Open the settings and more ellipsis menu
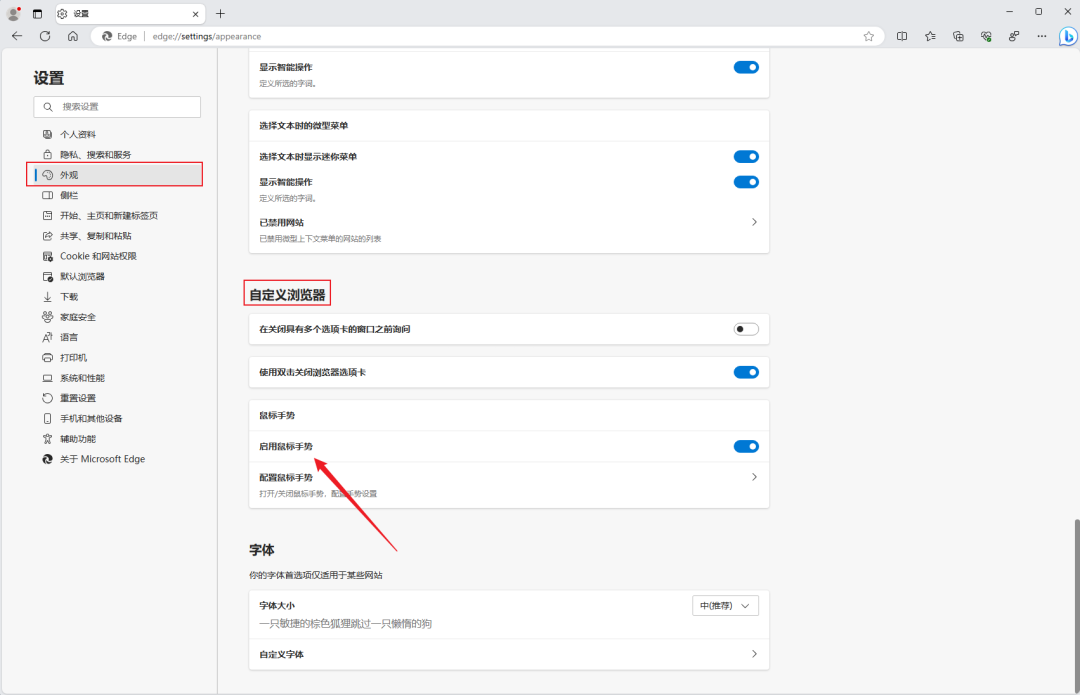1080x695 pixels. coord(1041,37)
